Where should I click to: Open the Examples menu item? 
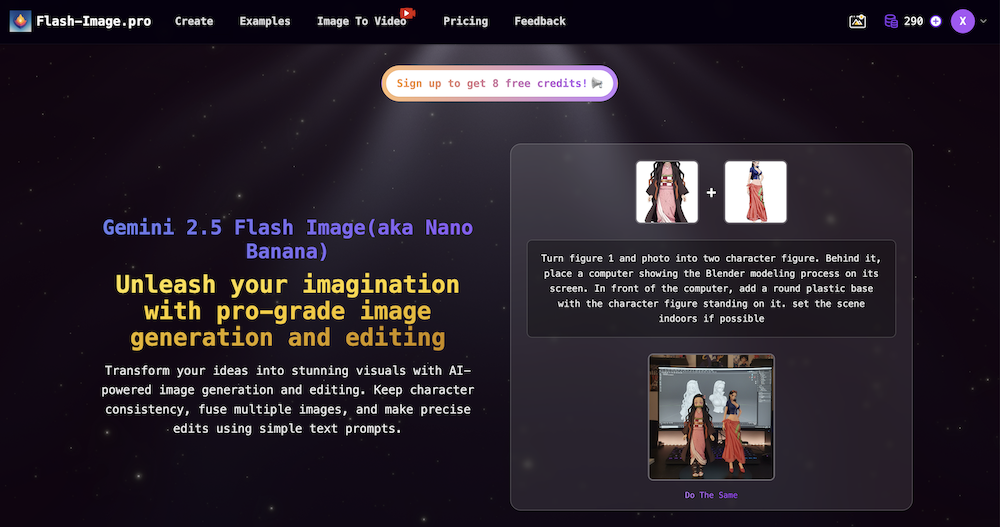coord(265,21)
